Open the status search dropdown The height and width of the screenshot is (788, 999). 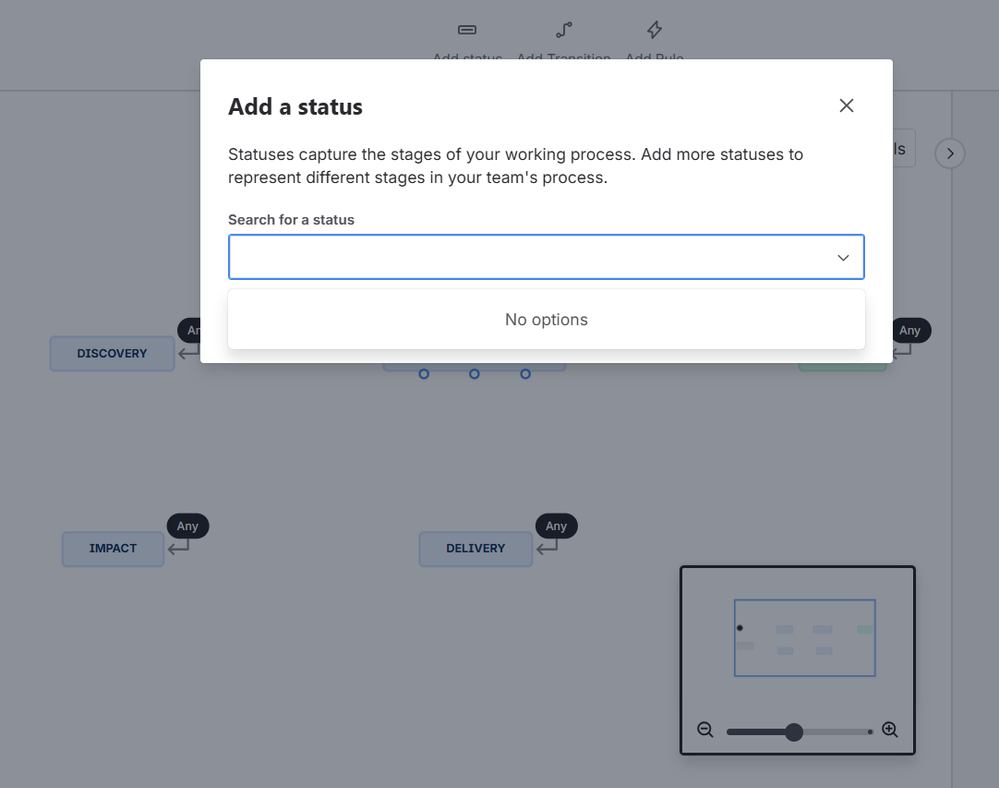point(546,257)
